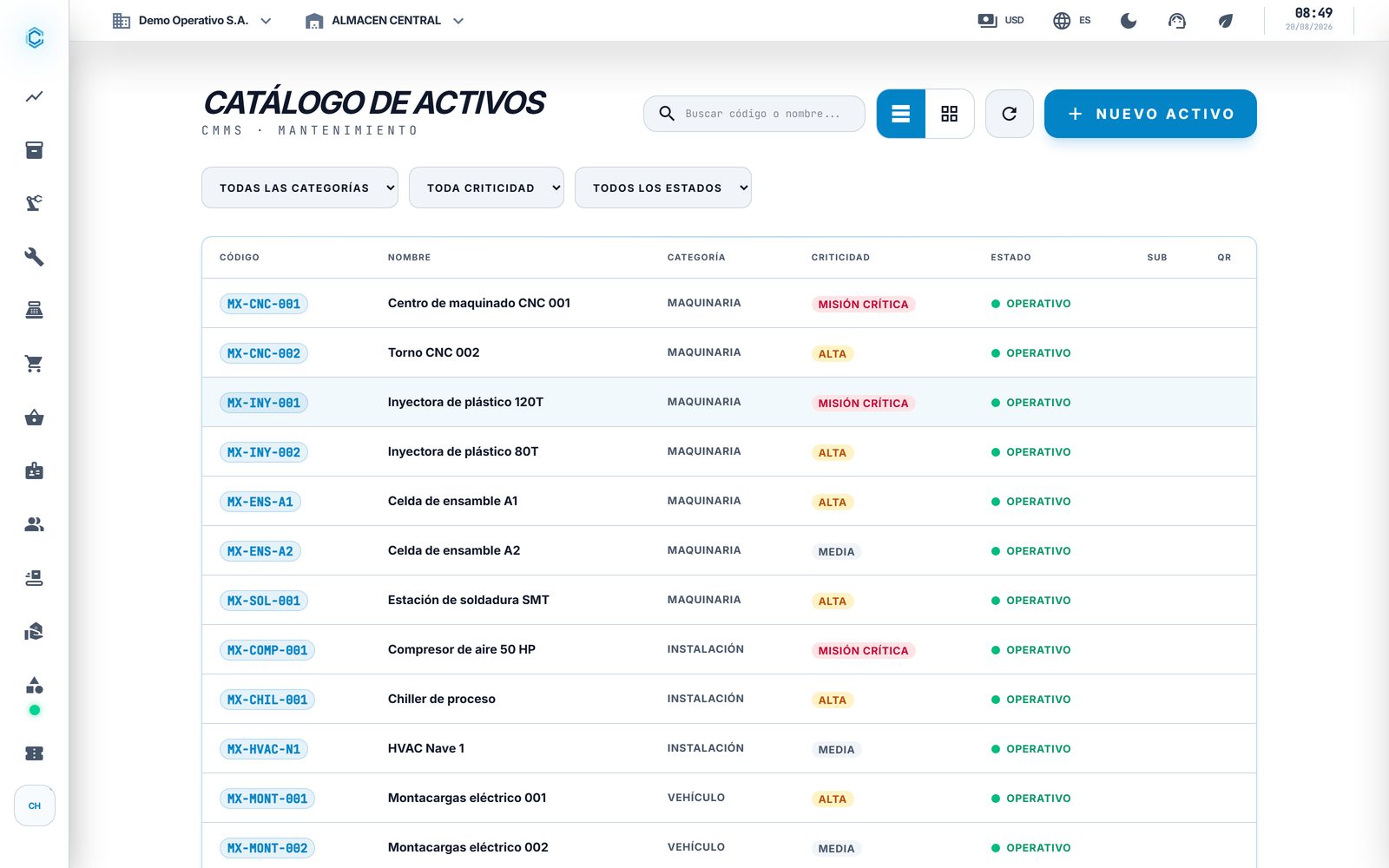Open the Todos los estados filter
1389x868 pixels.
(663, 187)
